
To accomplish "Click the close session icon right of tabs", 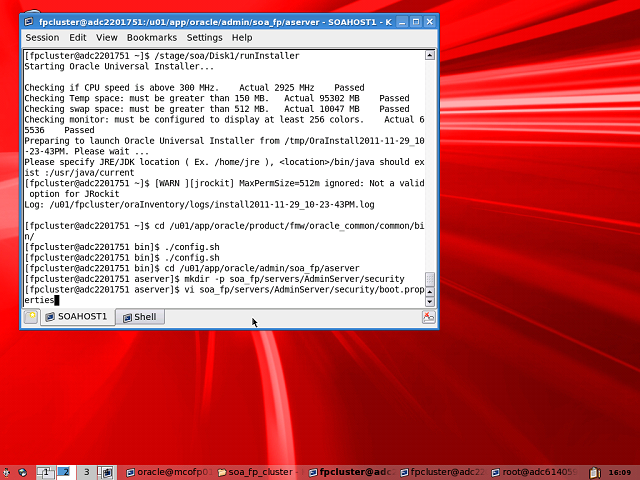I will [429, 317].
